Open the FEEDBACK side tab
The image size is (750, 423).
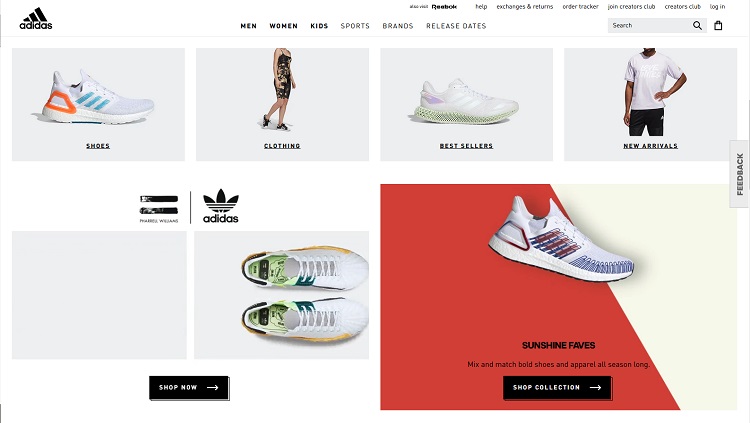(739, 174)
